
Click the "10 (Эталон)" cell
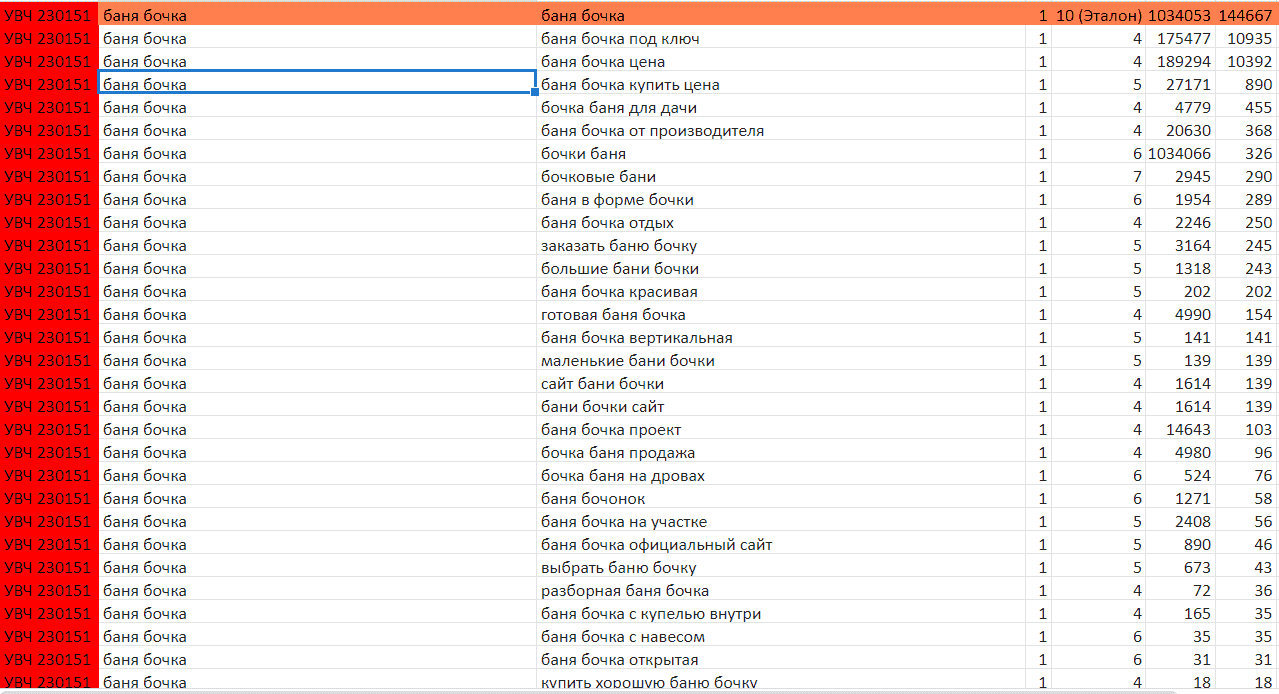point(1098,16)
